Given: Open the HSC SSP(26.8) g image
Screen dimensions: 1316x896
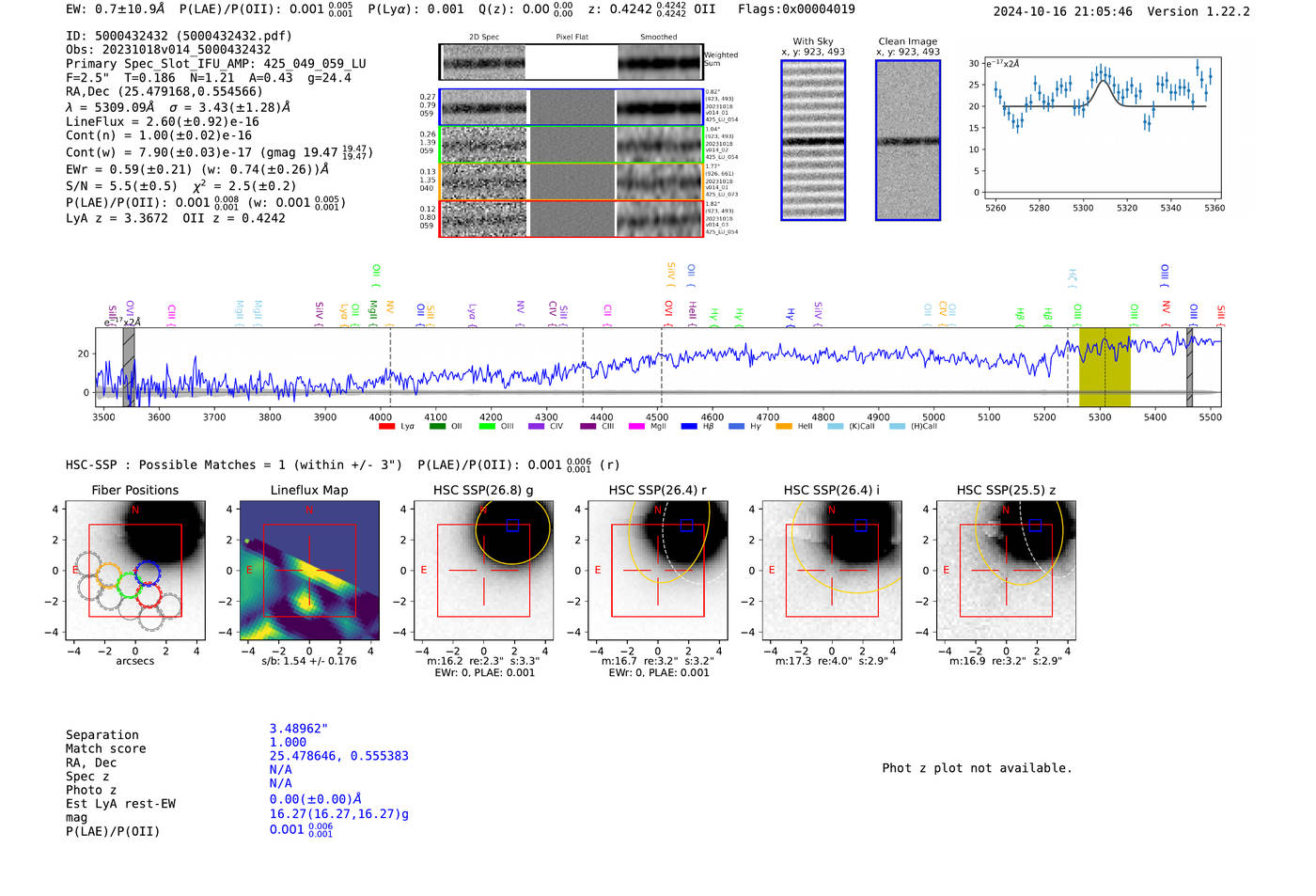Looking at the screenshot, I should [483, 570].
